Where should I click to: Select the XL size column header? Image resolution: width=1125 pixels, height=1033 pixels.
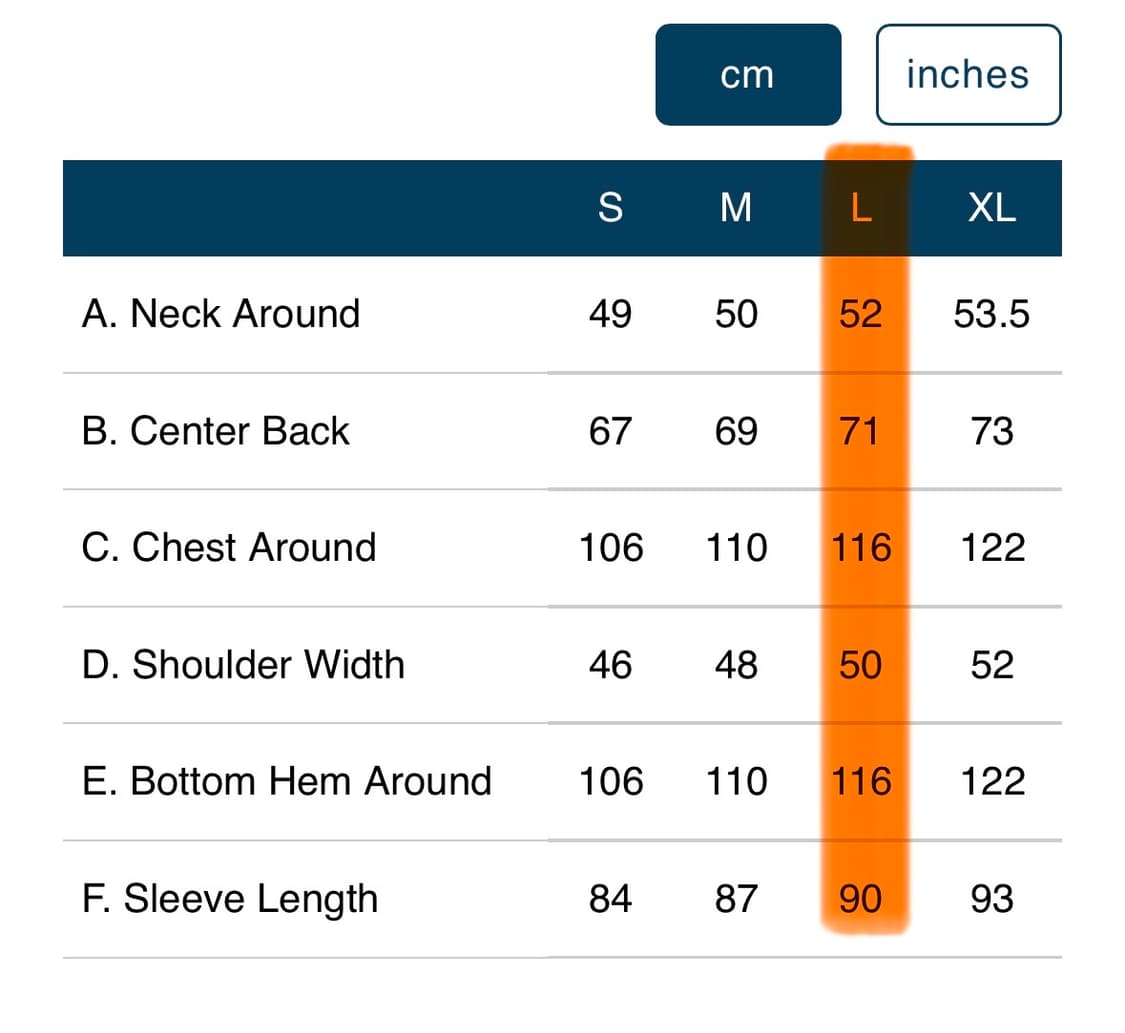coord(992,208)
